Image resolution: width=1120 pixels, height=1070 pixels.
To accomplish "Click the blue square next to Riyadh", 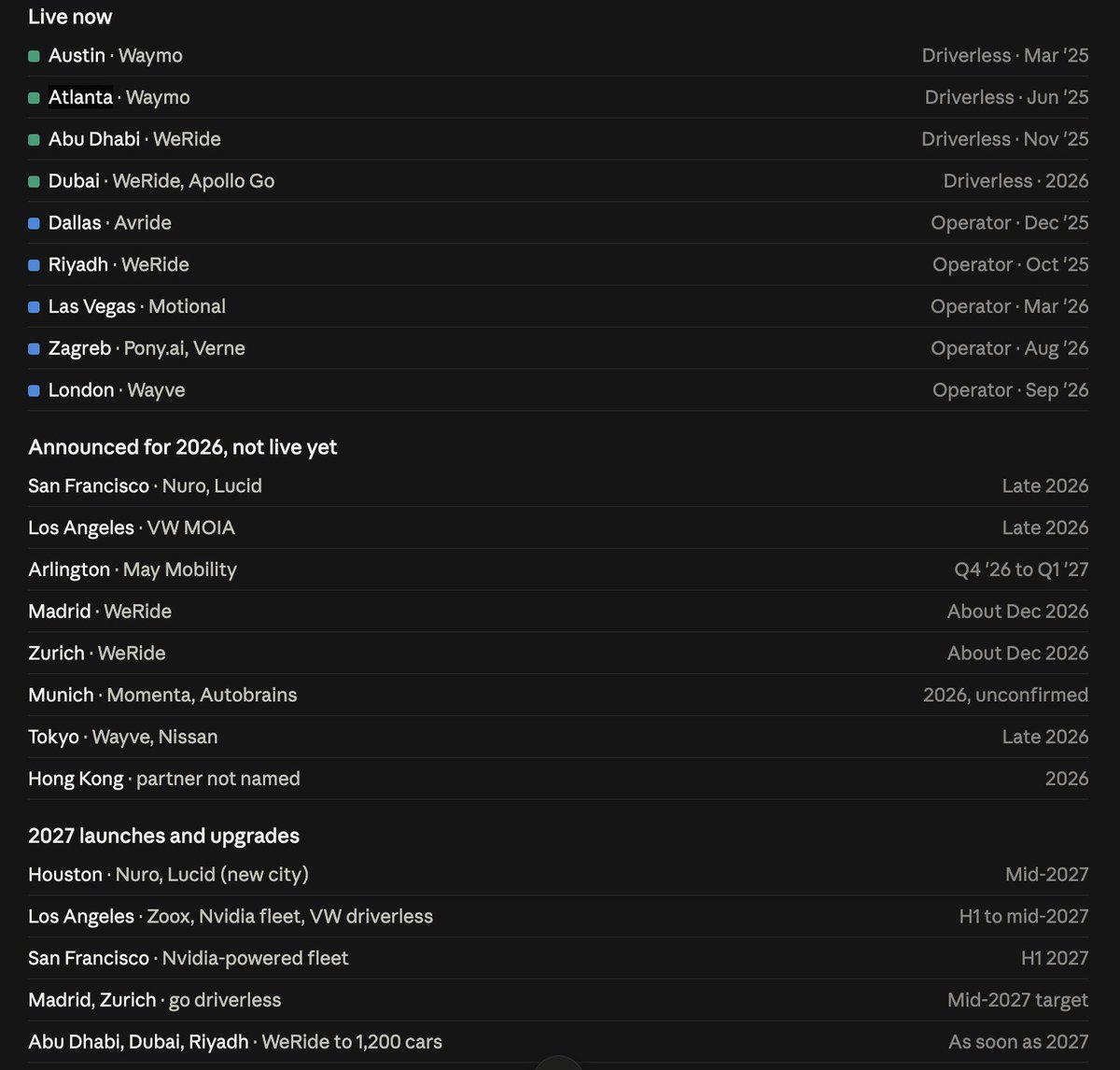I will [x=34, y=265].
